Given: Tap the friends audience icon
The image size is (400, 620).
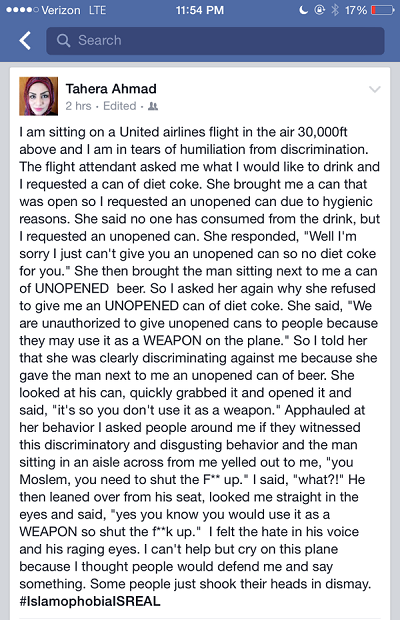Looking at the screenshot, I should click(x=153, y=106).
